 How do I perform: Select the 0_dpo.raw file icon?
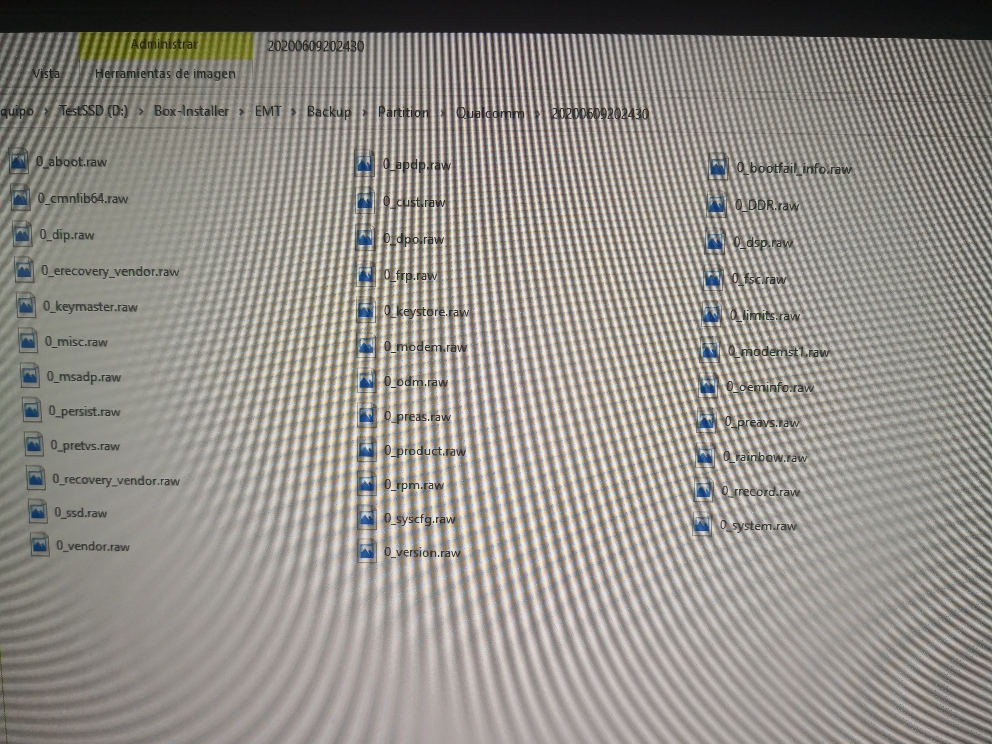pyautogui.click(x=365, y=239)
